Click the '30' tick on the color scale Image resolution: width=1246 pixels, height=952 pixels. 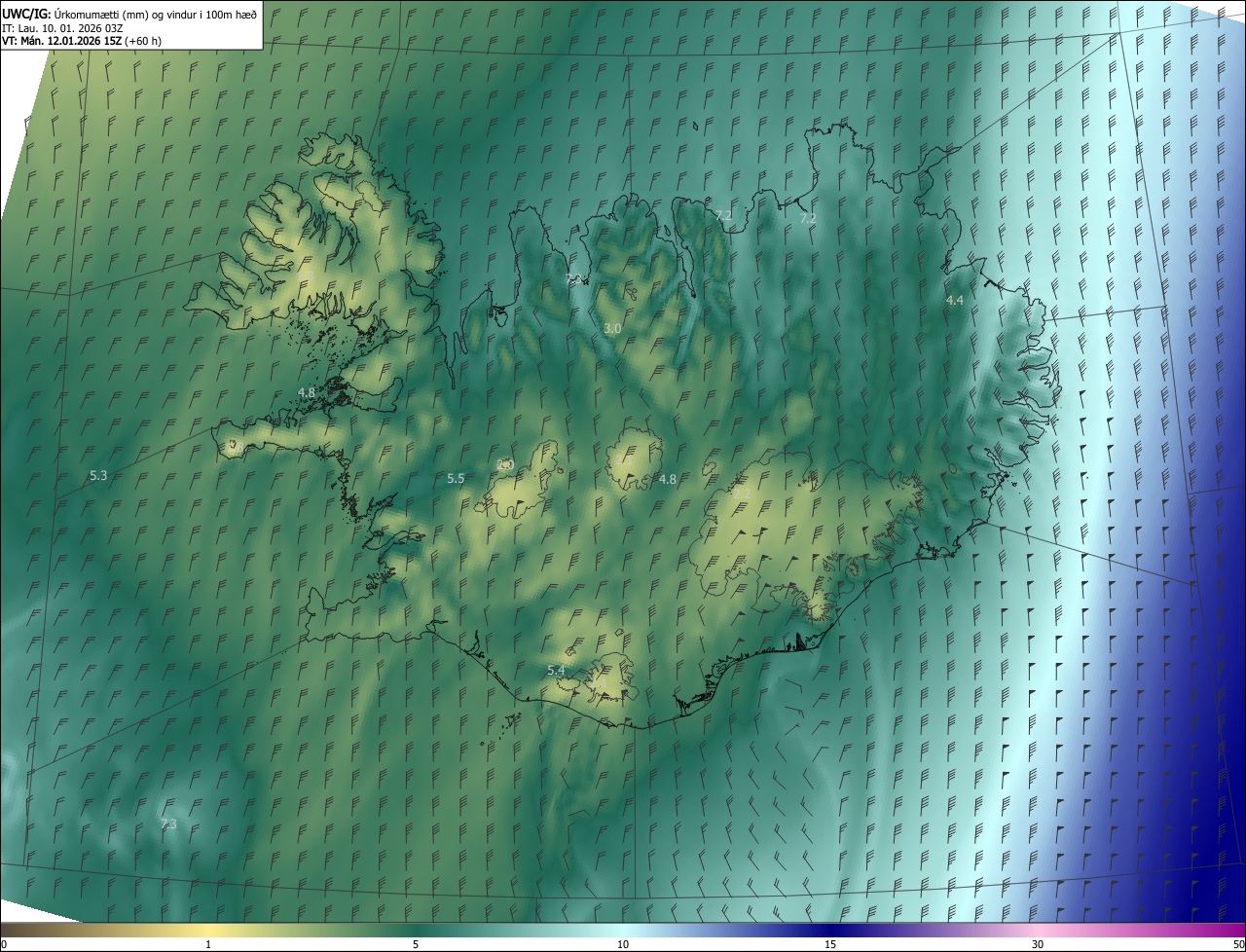tap(1038, 945)
